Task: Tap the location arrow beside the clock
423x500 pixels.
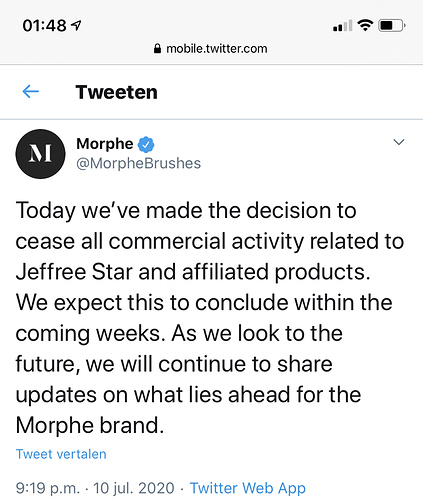Action: 76,25
